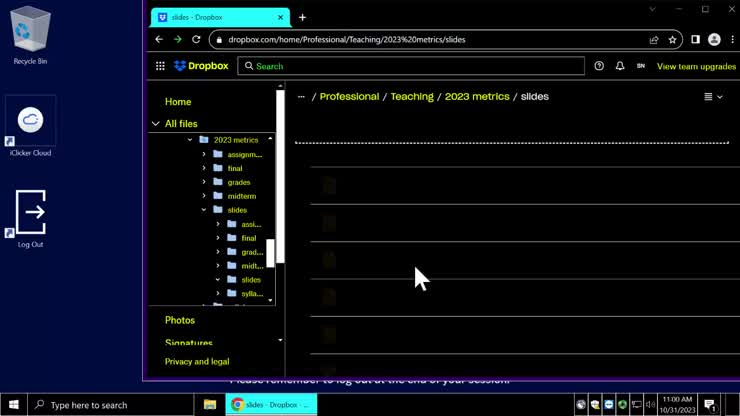Open the list view options dropdown
Viewport: 740px width, 416px height.
(x=713, y=97)
